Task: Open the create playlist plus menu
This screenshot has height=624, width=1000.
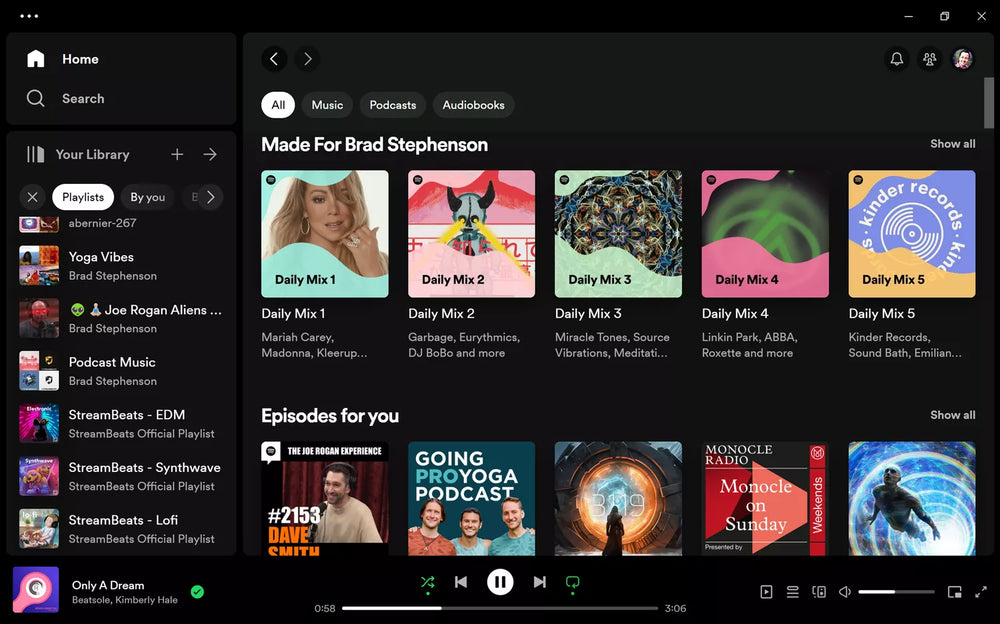Action: point(177,154)
